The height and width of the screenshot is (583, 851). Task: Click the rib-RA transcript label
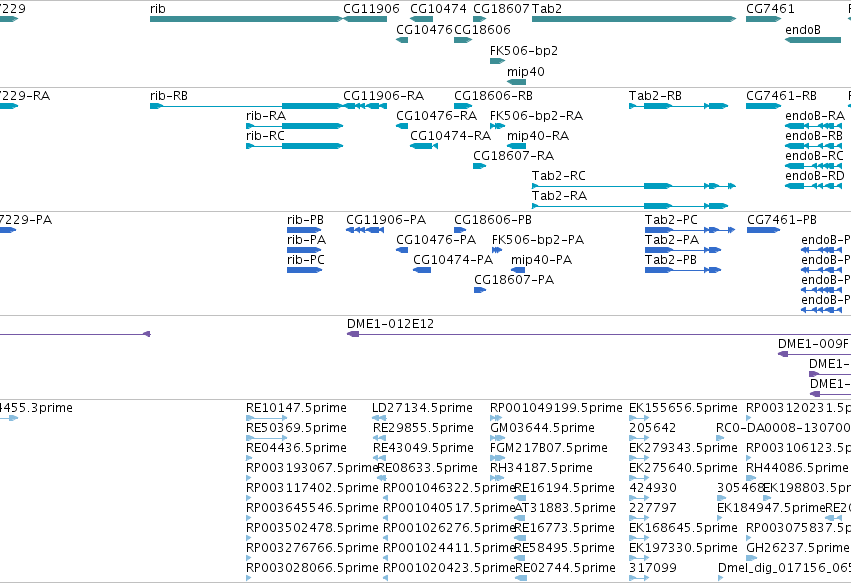(266, 116)
